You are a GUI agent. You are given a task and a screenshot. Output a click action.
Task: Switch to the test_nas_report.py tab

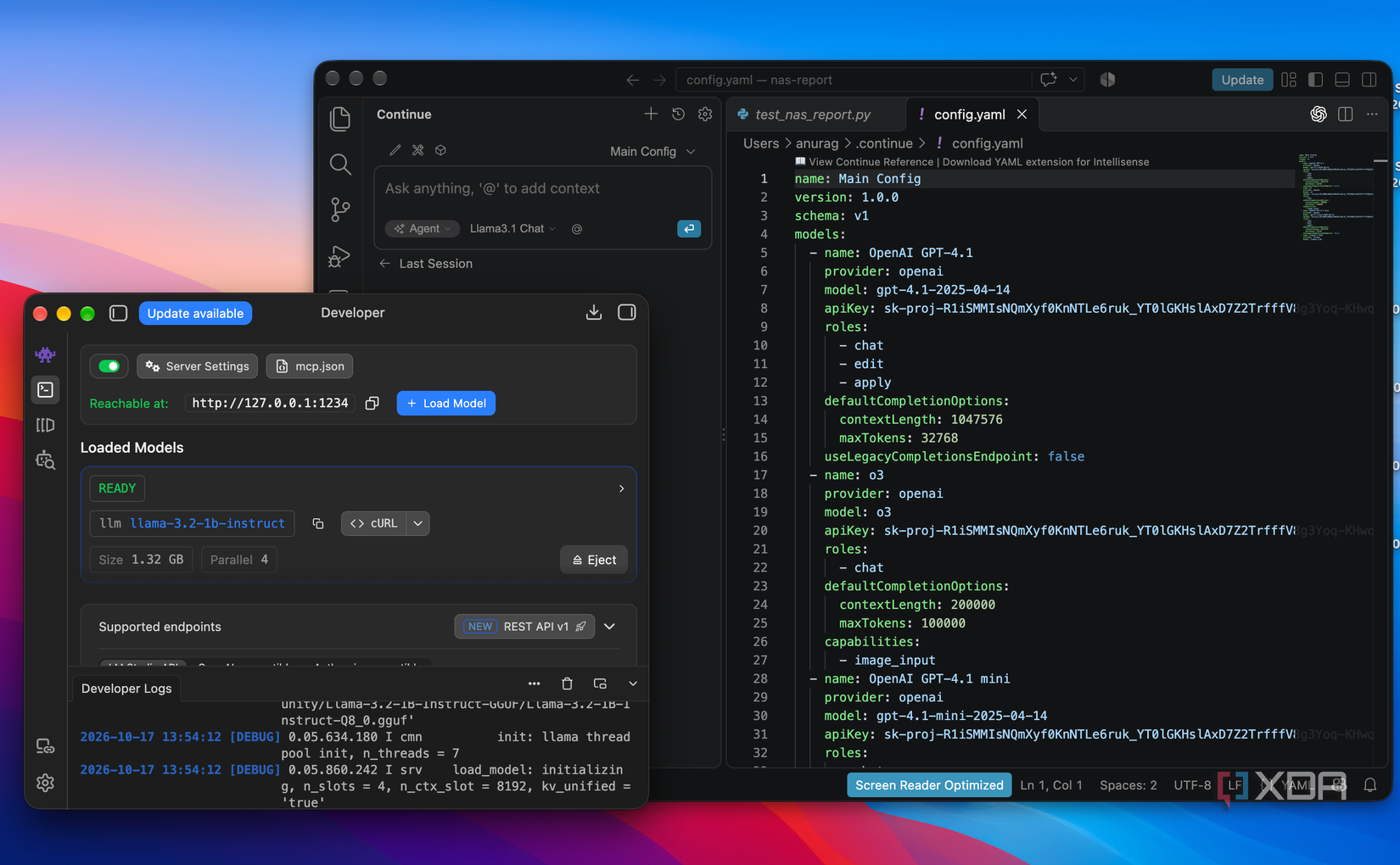813,114
